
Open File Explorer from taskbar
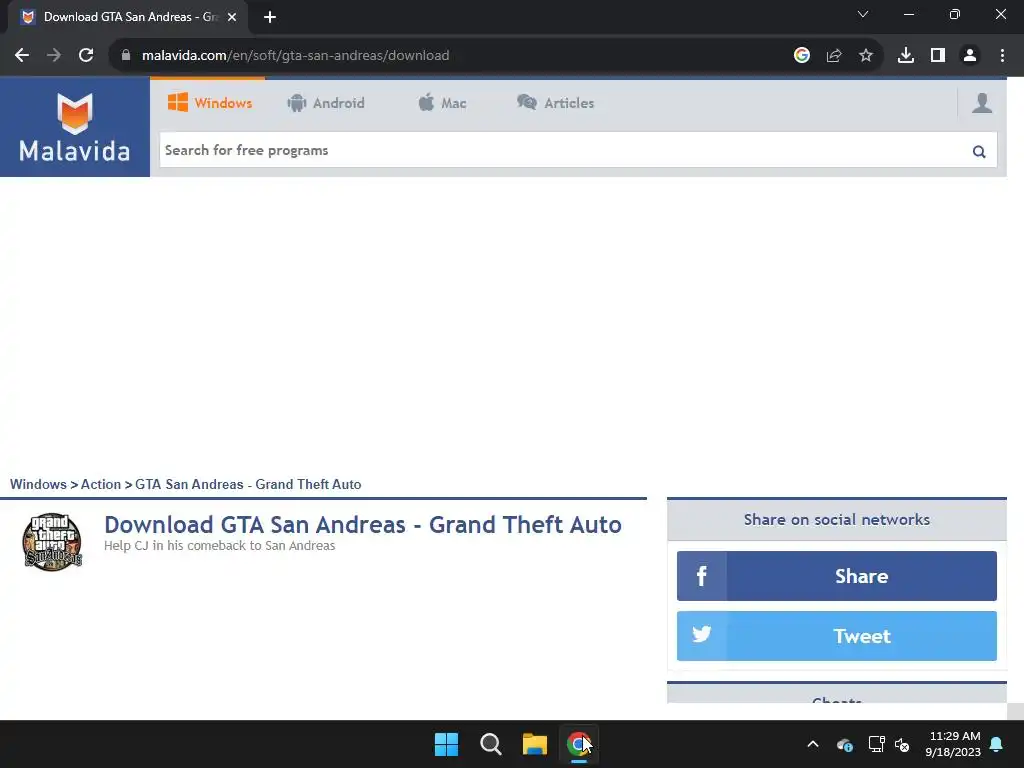point(535,744)
